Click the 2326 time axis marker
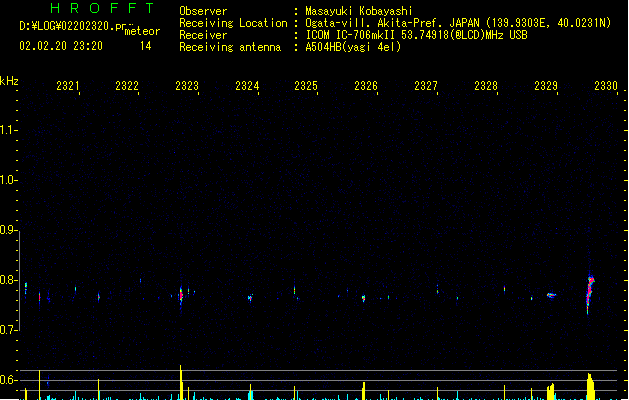Screen dimensions: 629x400 click(x=366, y=86)
